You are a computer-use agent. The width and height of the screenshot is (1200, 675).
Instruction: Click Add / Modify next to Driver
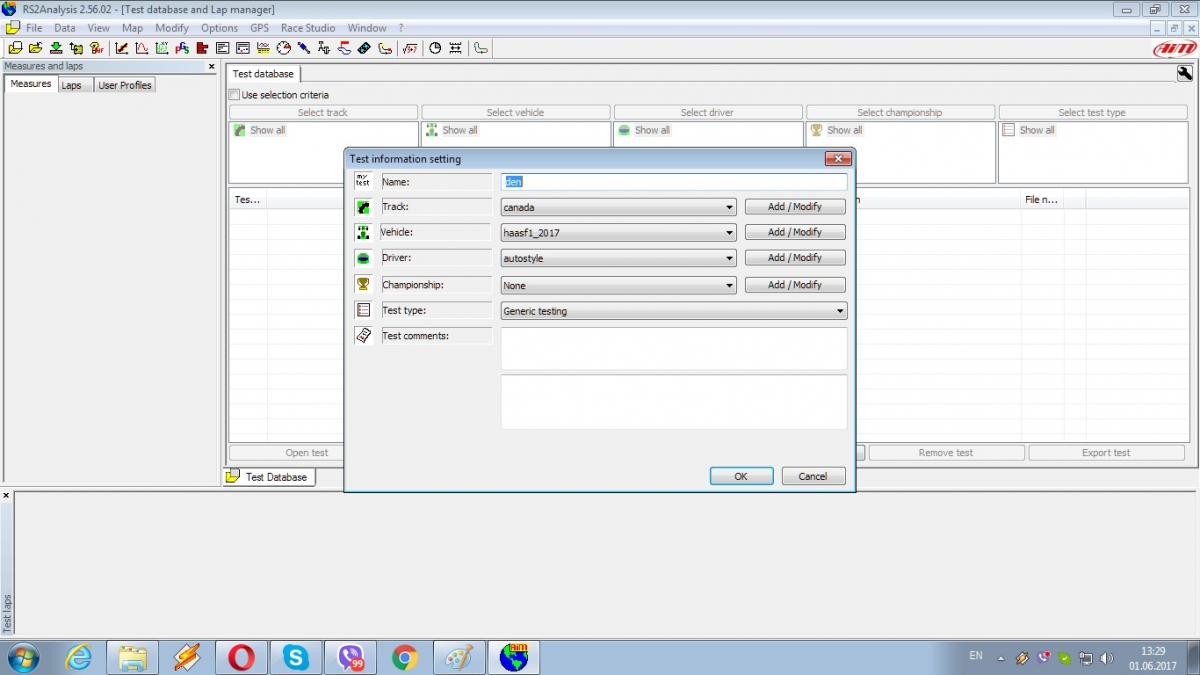pyautogui.click(x=794, y=258)
